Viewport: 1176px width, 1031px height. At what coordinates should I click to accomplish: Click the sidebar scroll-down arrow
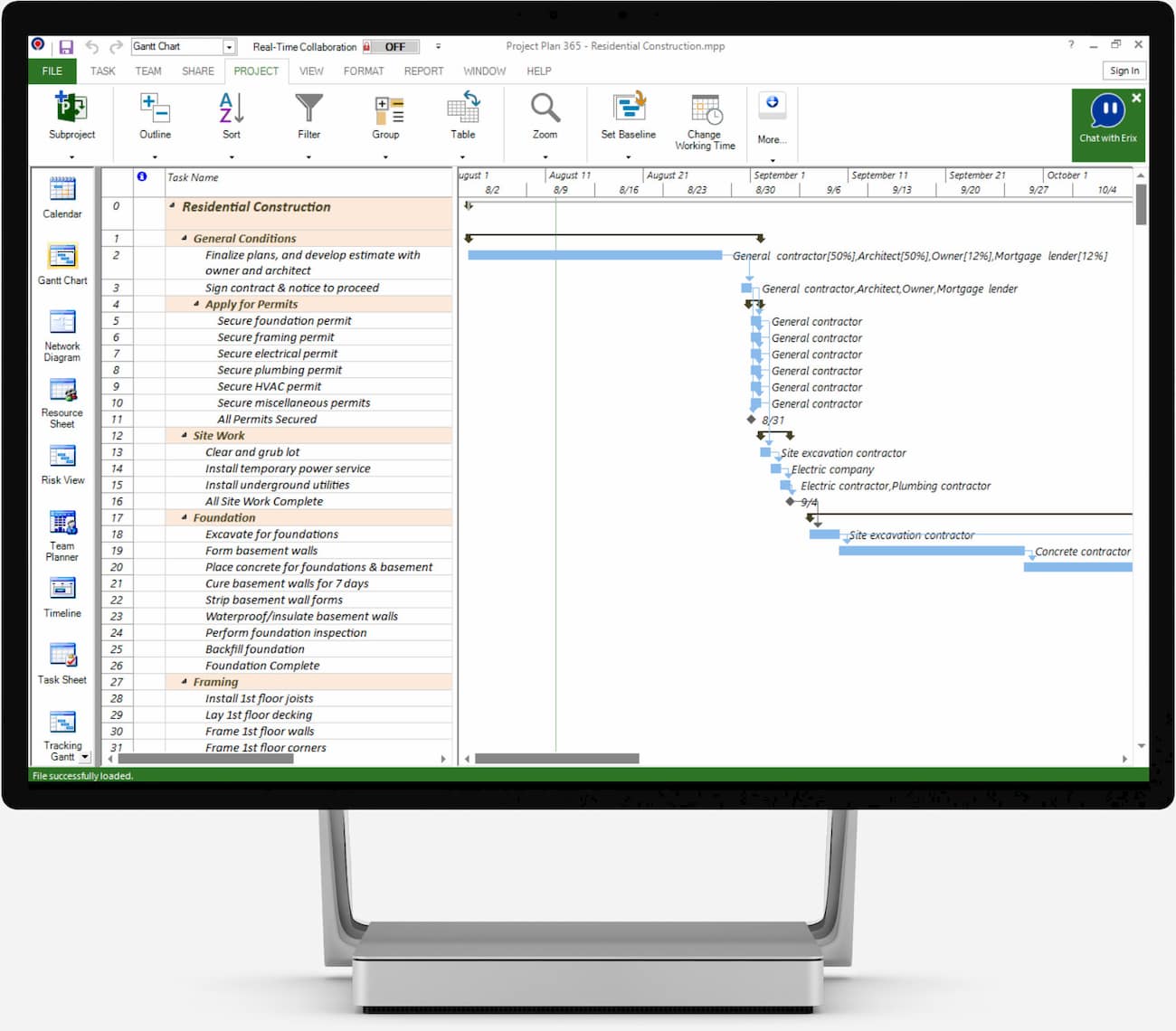click(85, 757)
